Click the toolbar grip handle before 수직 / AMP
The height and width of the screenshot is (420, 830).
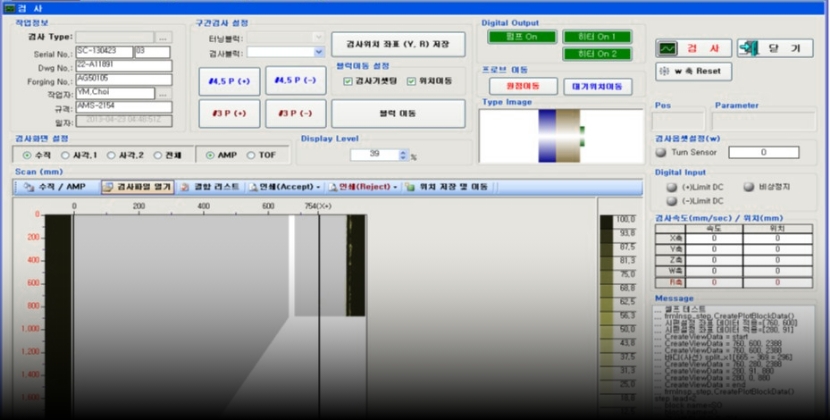[16, 187]
